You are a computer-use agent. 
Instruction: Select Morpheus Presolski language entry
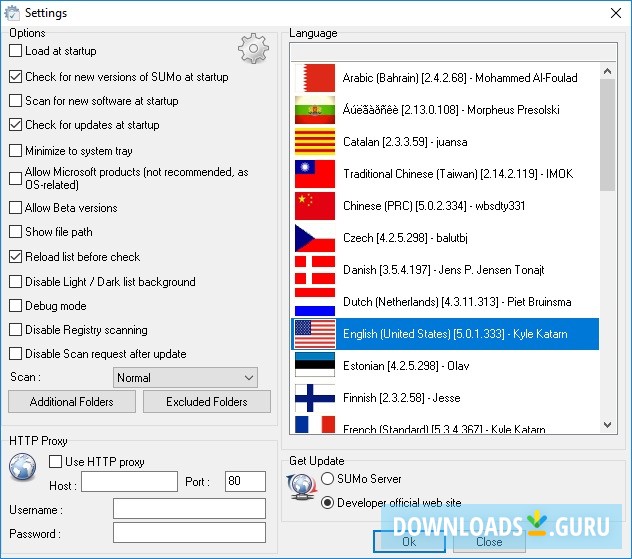(x=451, y=110)
